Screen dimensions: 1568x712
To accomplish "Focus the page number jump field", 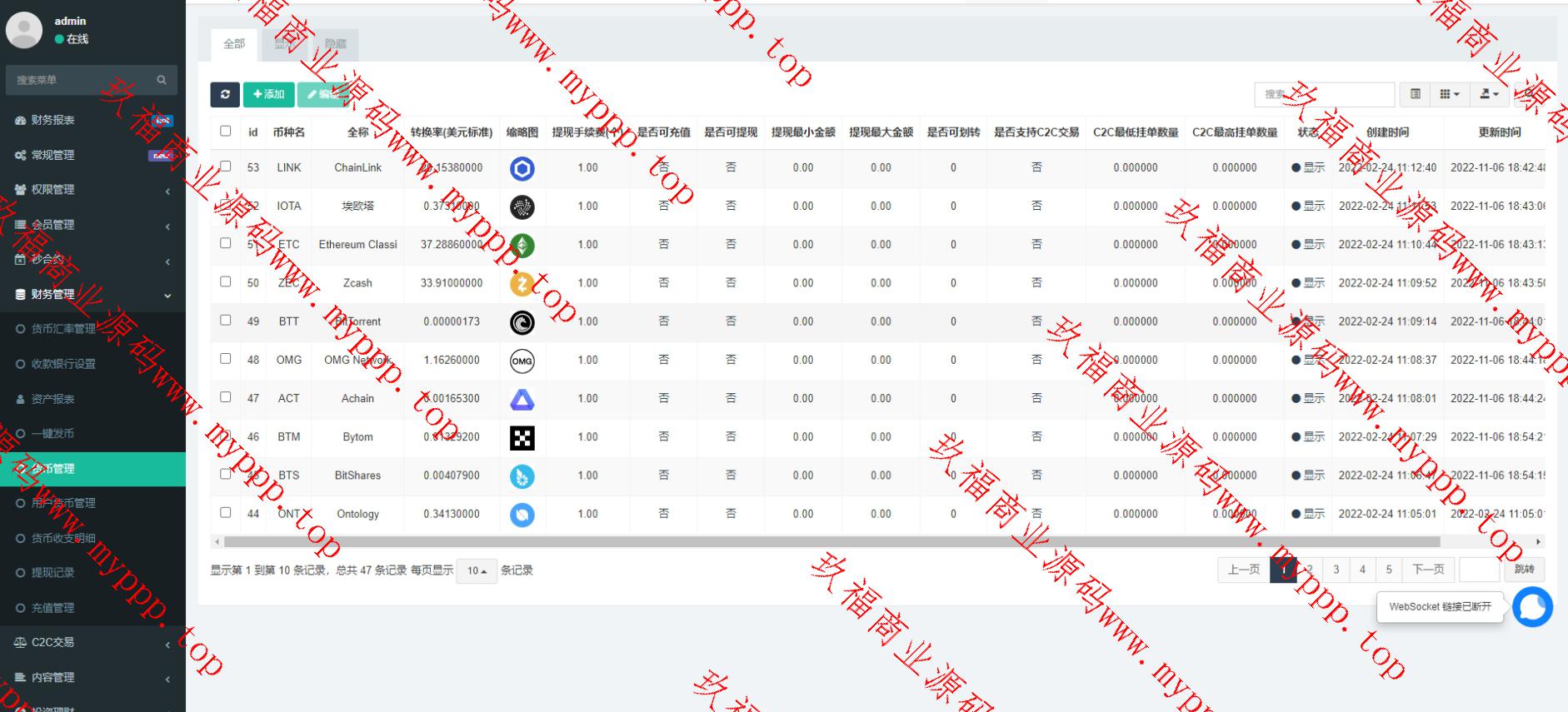I will 1480,570.
